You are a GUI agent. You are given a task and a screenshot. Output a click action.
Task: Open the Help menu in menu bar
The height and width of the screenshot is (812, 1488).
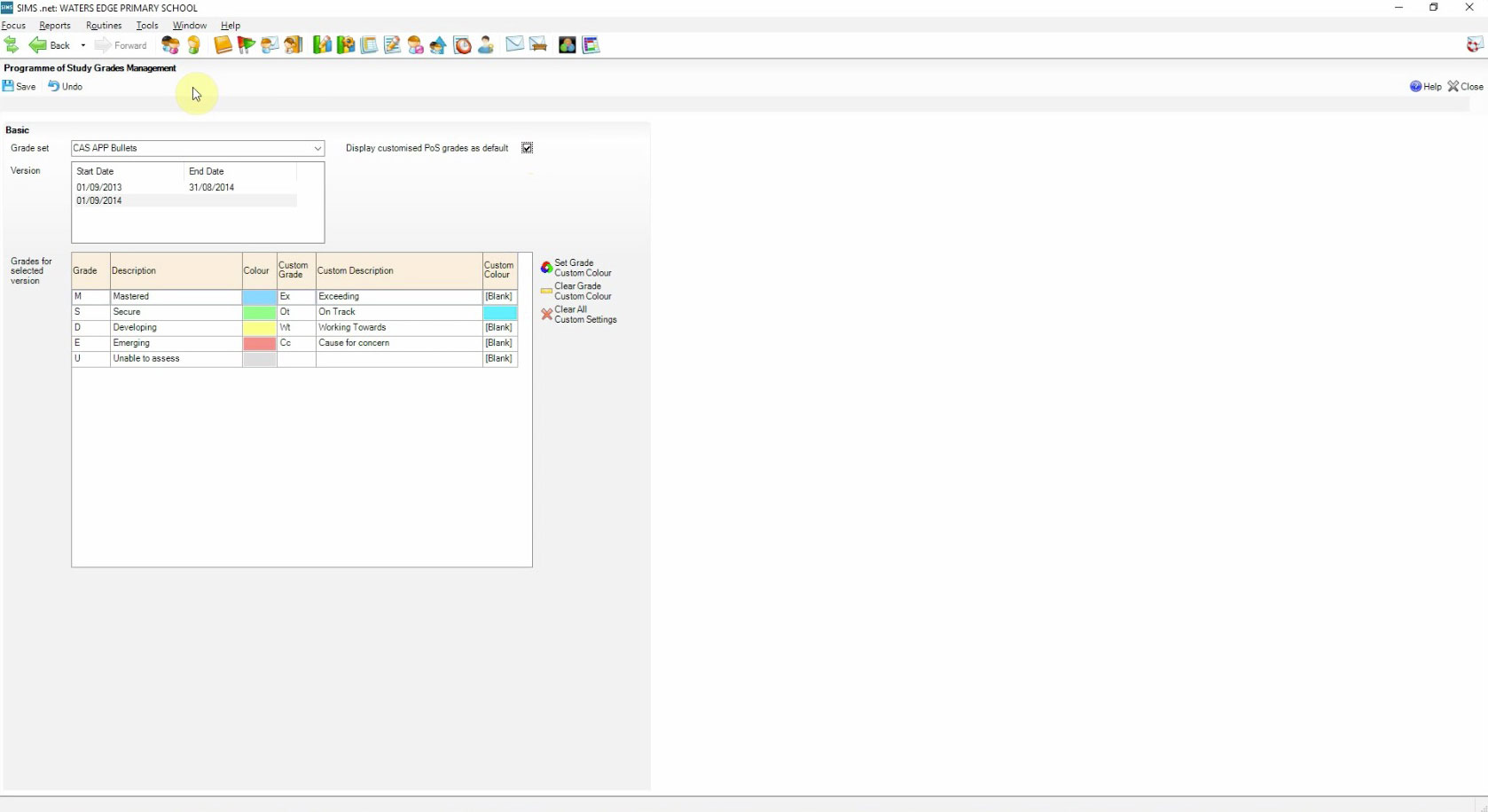(231, 26)
